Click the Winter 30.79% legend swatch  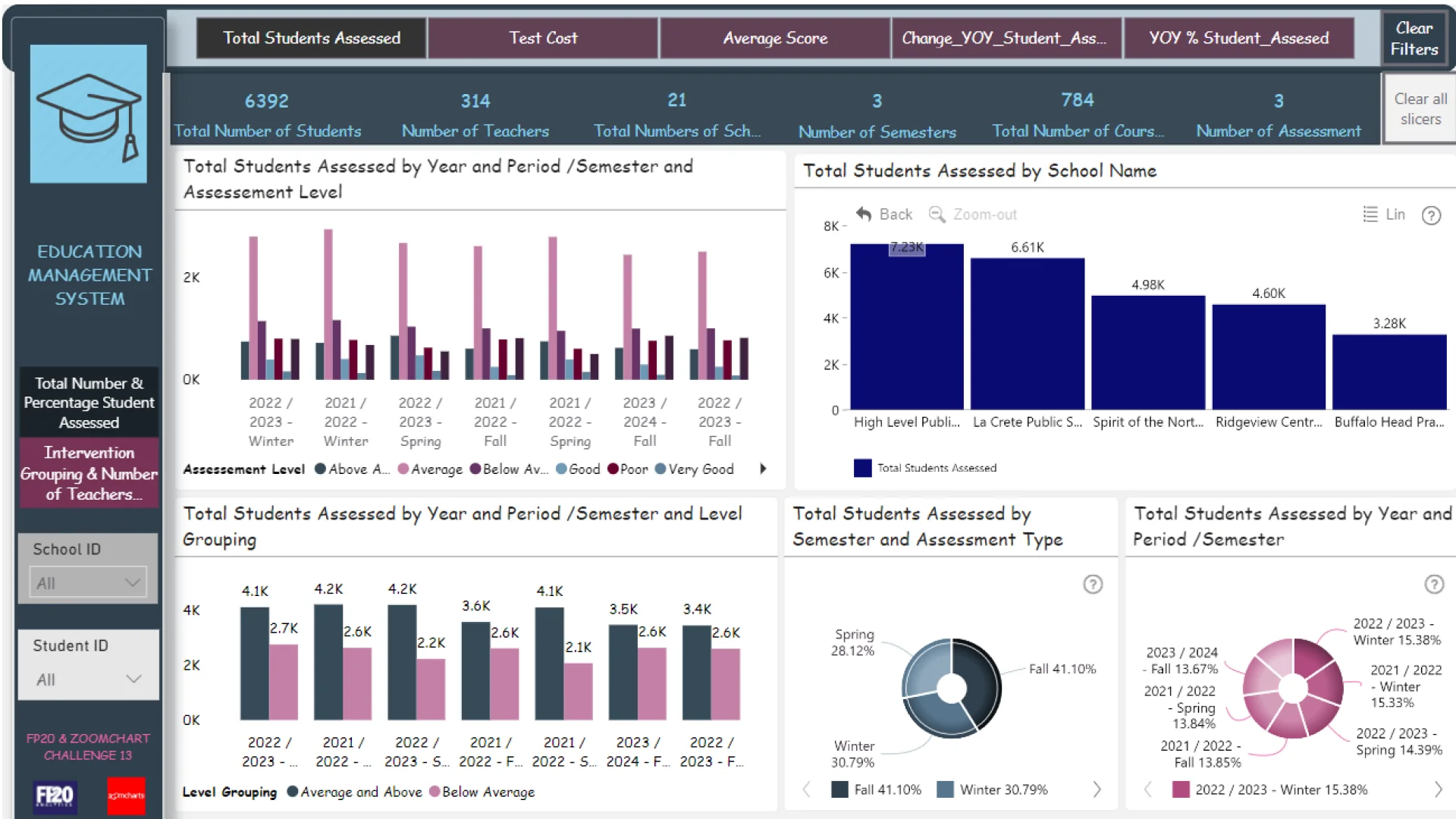[945, 789]
